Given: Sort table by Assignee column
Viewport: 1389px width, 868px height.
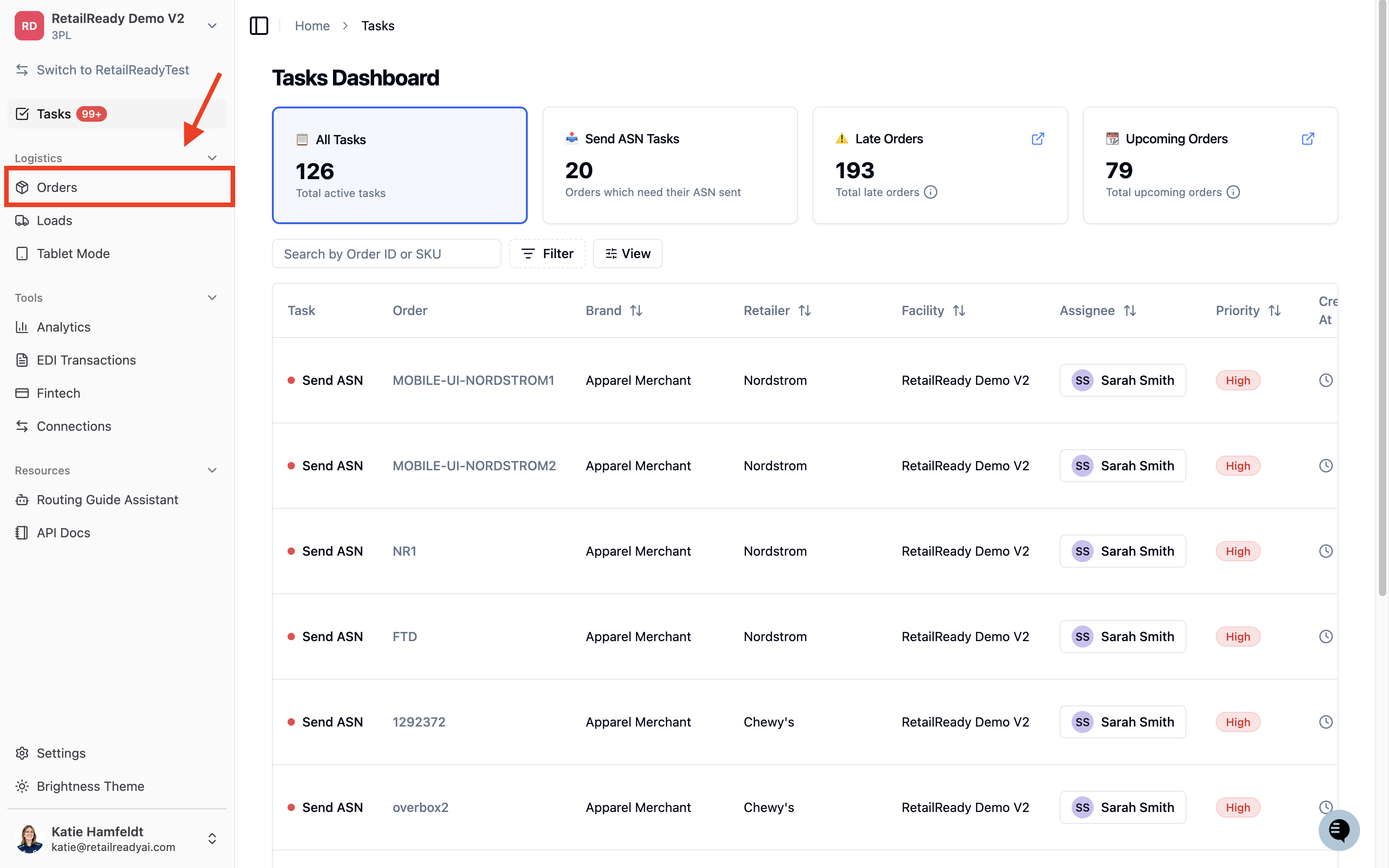Looking at the screenshot, I should pos(1130,310).
